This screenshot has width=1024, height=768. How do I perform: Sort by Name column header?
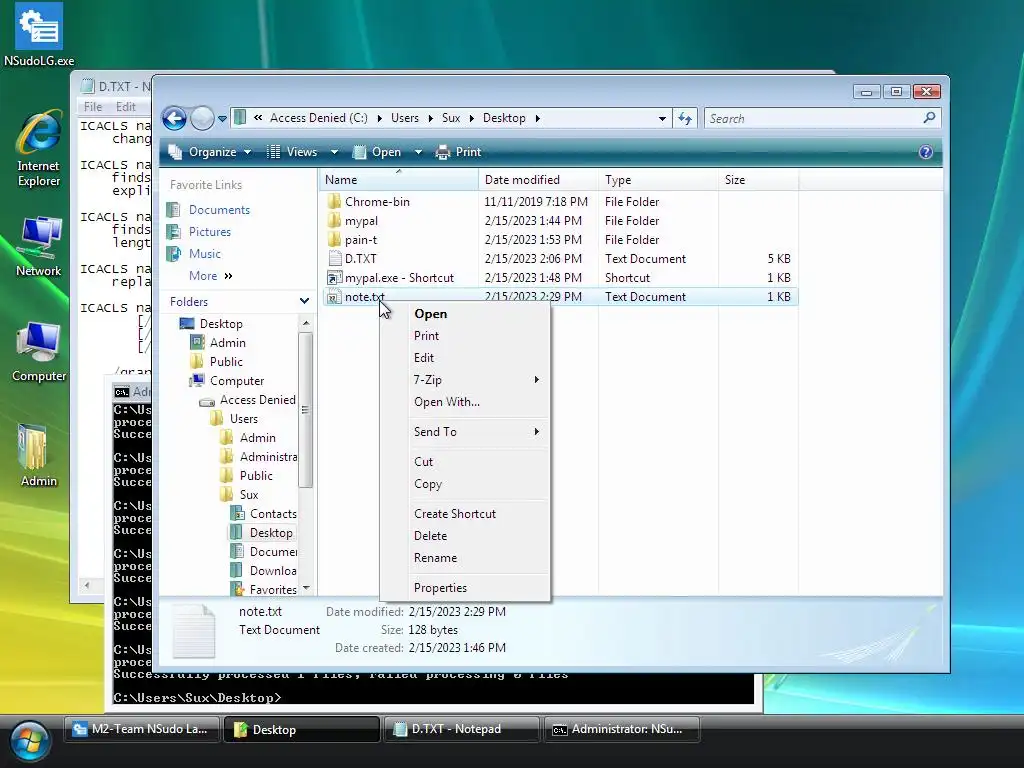point(398,180)
